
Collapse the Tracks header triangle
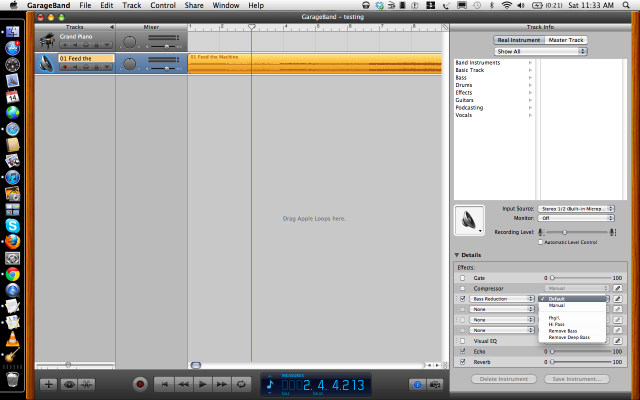(111, 27)
